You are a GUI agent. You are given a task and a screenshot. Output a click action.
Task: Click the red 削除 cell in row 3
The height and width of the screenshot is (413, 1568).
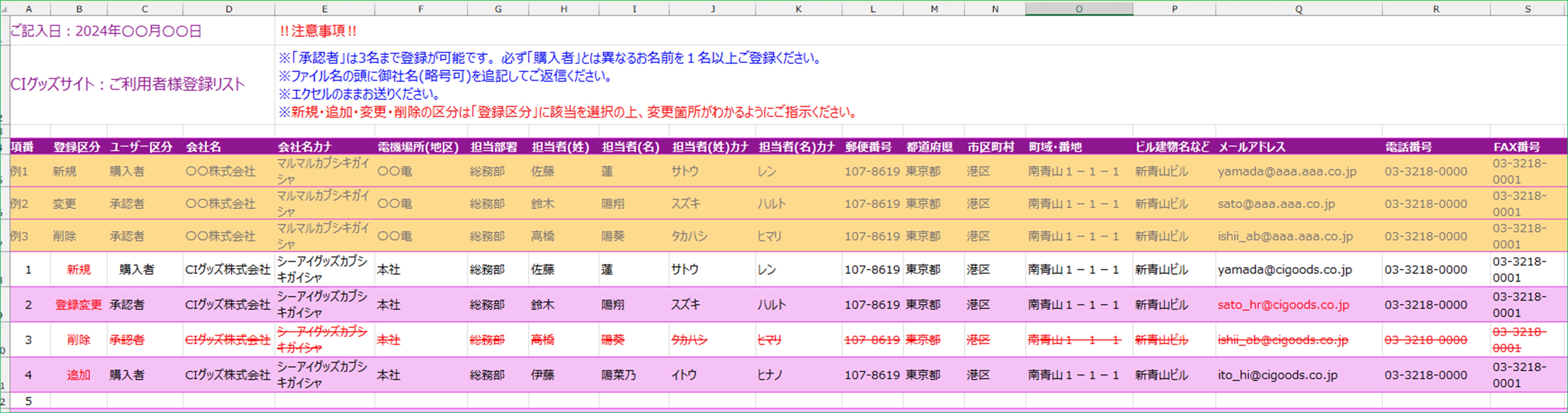point(78,340)
